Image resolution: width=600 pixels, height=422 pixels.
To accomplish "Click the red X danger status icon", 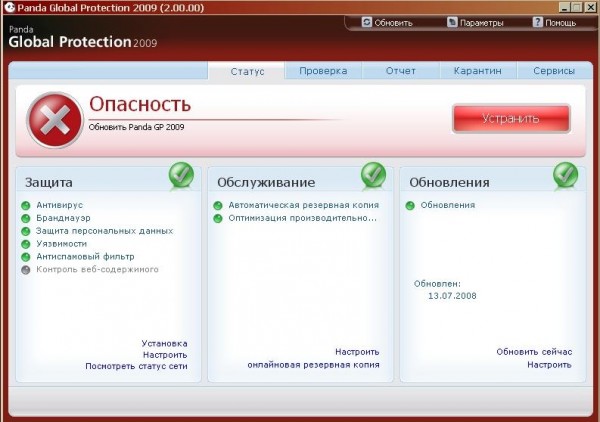I will (x=55, y=120).
